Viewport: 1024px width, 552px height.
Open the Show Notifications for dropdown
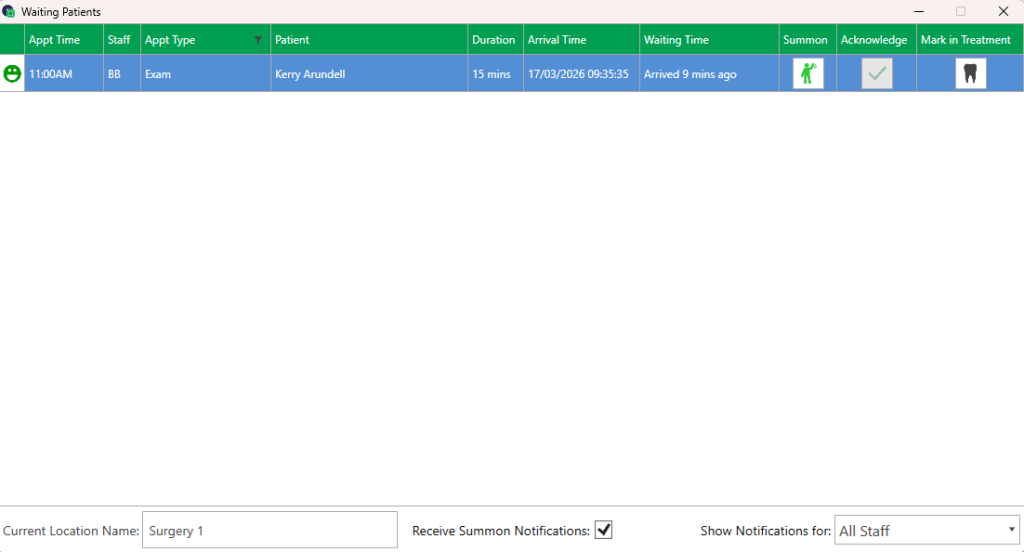pos(925,531)
